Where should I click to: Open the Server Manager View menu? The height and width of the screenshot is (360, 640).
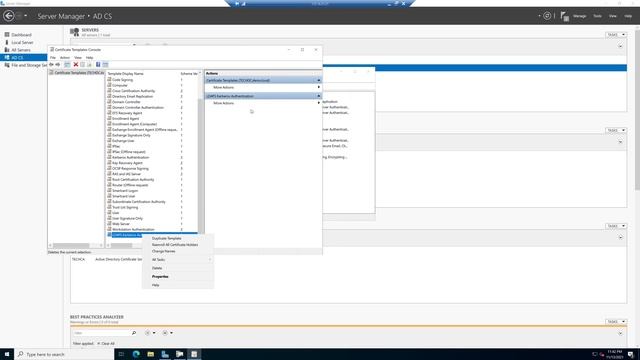coord(613,16)
